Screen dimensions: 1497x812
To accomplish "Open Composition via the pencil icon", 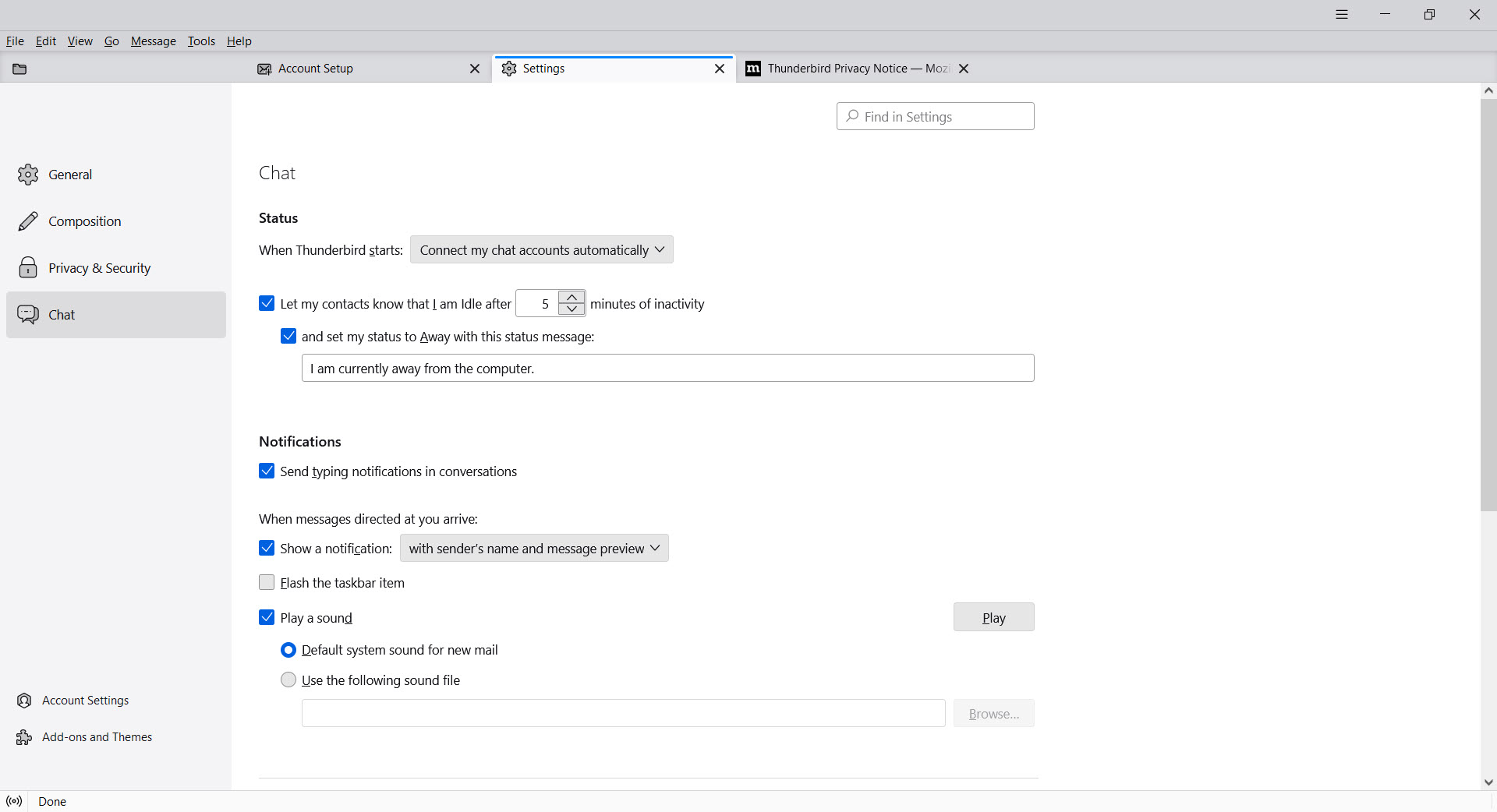I will (x=28, y=221).
